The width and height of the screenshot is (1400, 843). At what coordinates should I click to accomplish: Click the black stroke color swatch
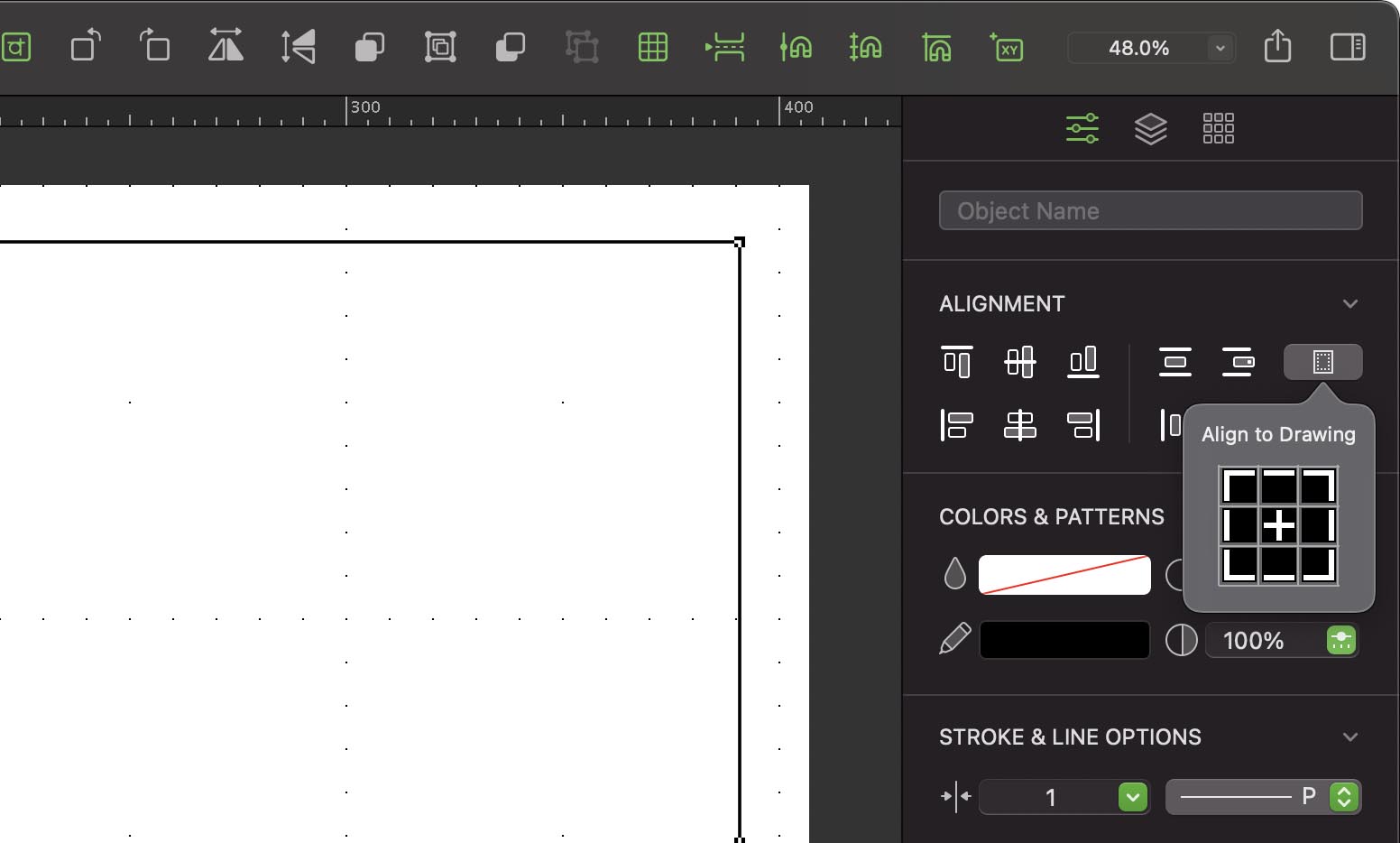click(1064, 641)
